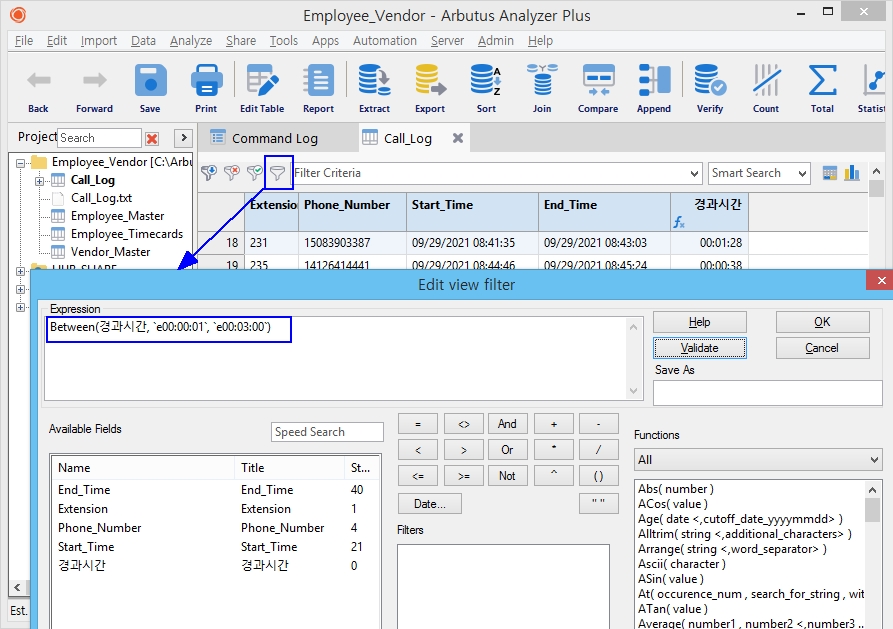
Task: Open the Append tool
Action: [x=654, y=88]
